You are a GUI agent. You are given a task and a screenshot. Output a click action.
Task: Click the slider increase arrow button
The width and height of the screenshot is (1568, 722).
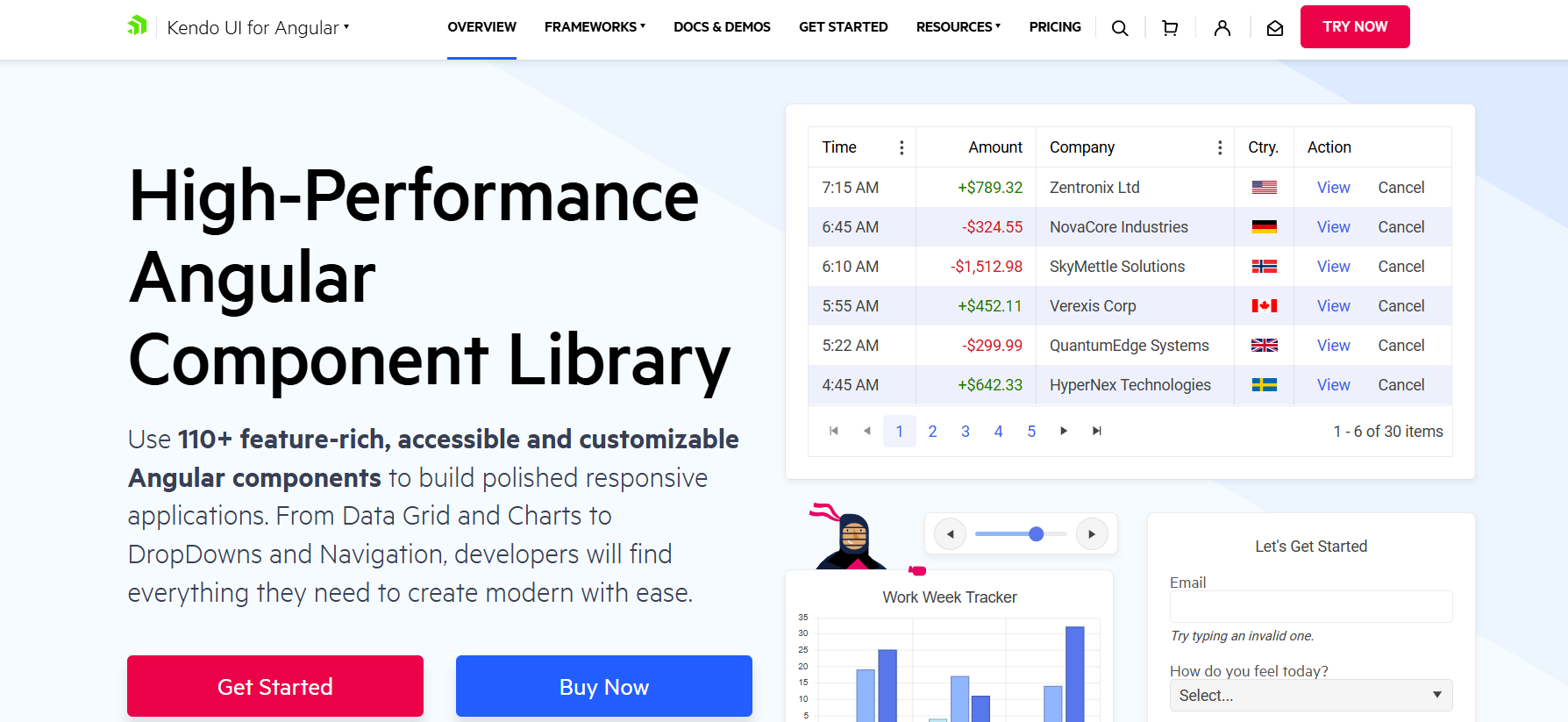(1092, 533)
